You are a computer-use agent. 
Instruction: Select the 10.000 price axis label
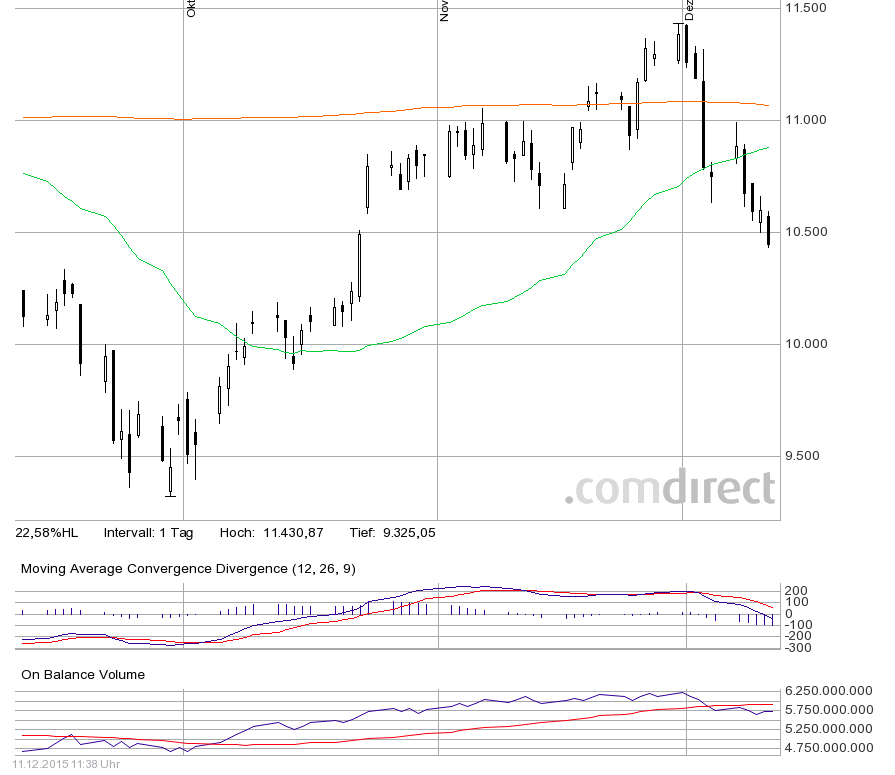point(807,344)
